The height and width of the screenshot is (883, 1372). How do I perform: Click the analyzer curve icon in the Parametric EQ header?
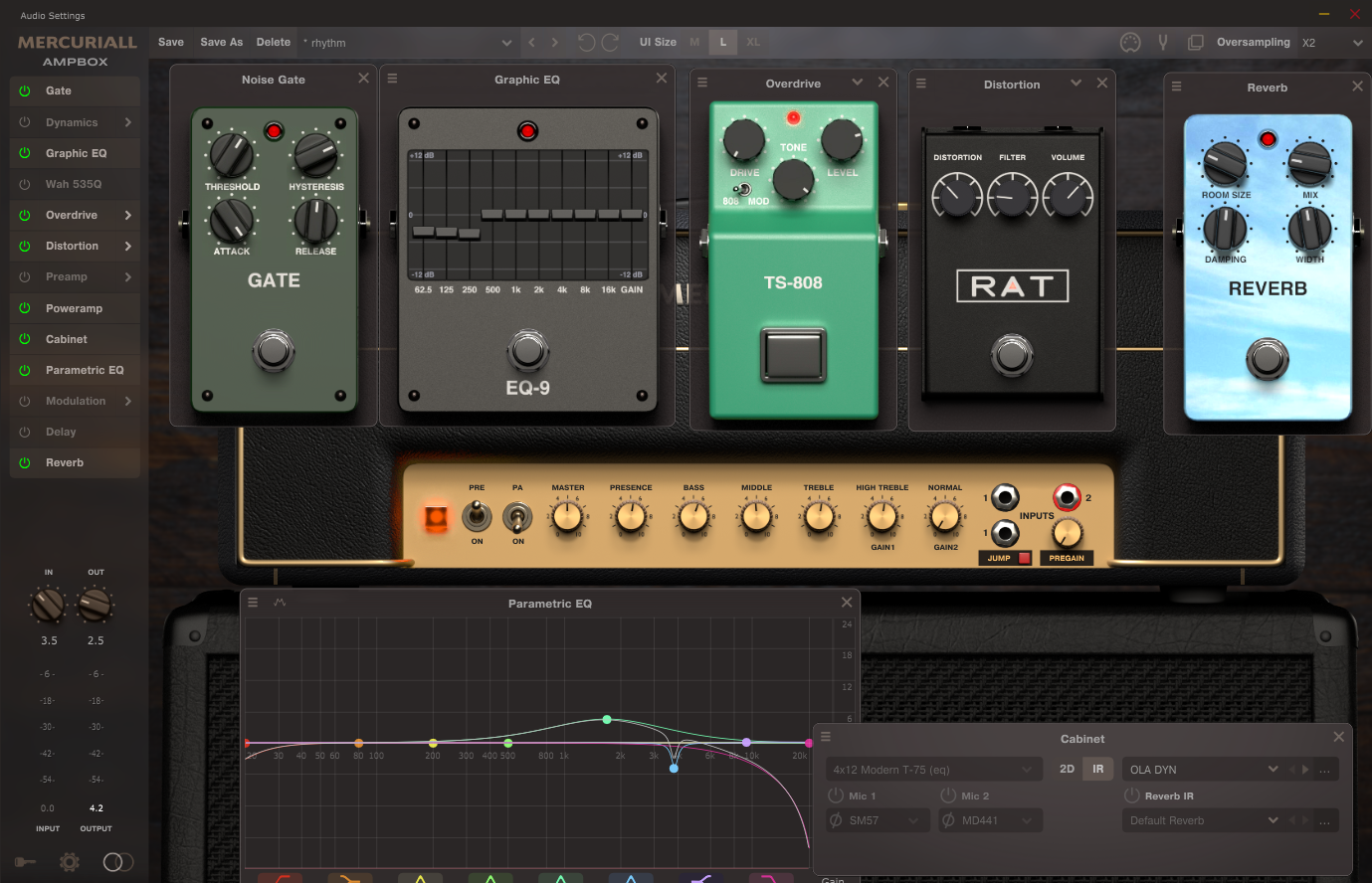tap(280, 603)
